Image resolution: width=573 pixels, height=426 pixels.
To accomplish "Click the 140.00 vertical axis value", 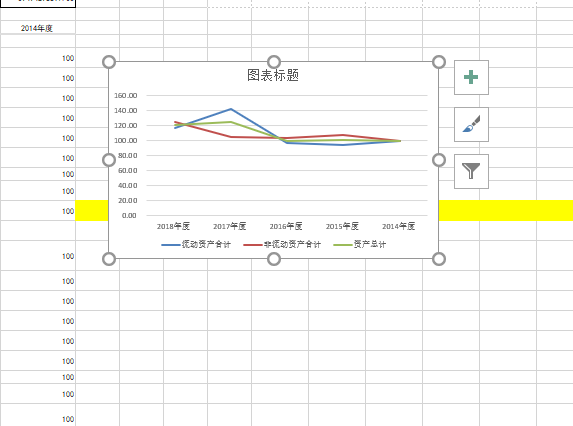I will pos(125,111).
